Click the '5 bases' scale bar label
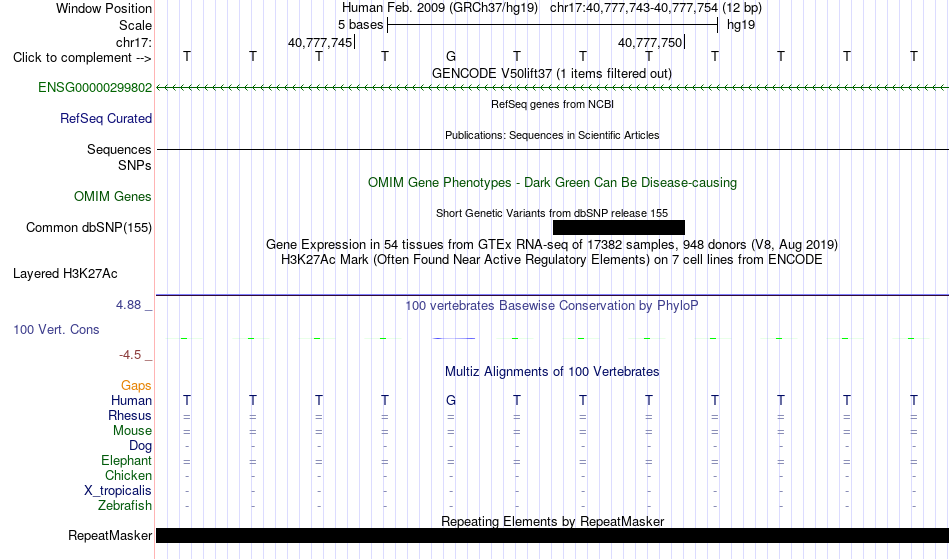 (x=360, y=25)
